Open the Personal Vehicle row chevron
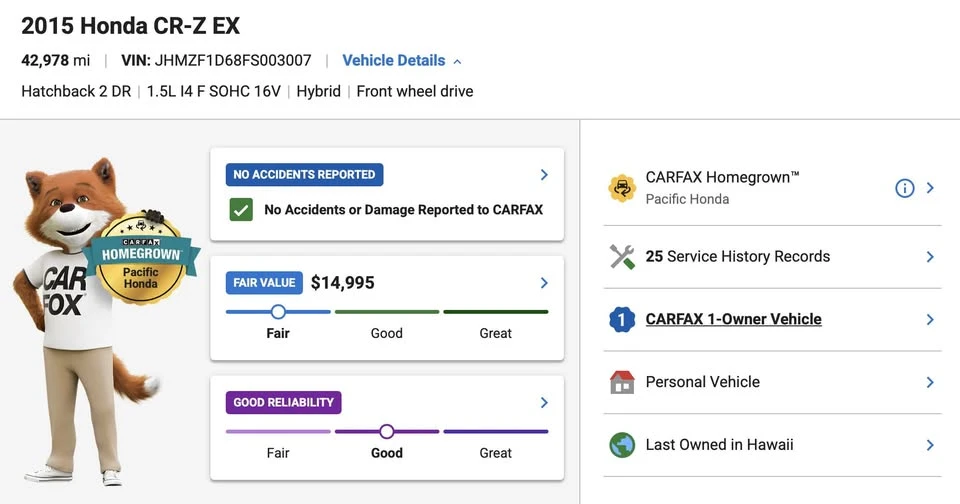Image resolution: width=960 pixels, height=504 pixels. 930,382
